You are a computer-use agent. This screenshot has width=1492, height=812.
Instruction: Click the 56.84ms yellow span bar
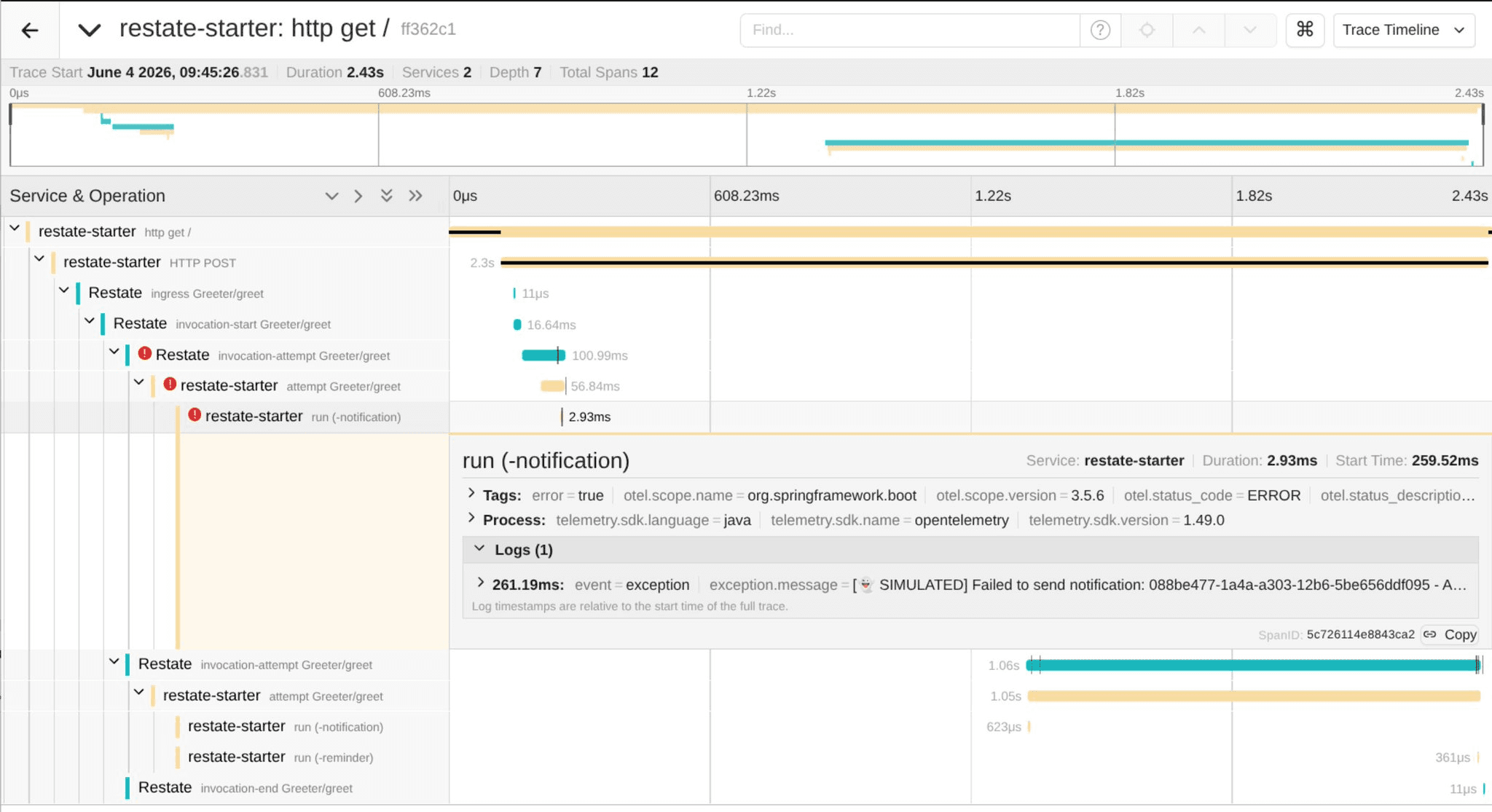coord(552,386)
